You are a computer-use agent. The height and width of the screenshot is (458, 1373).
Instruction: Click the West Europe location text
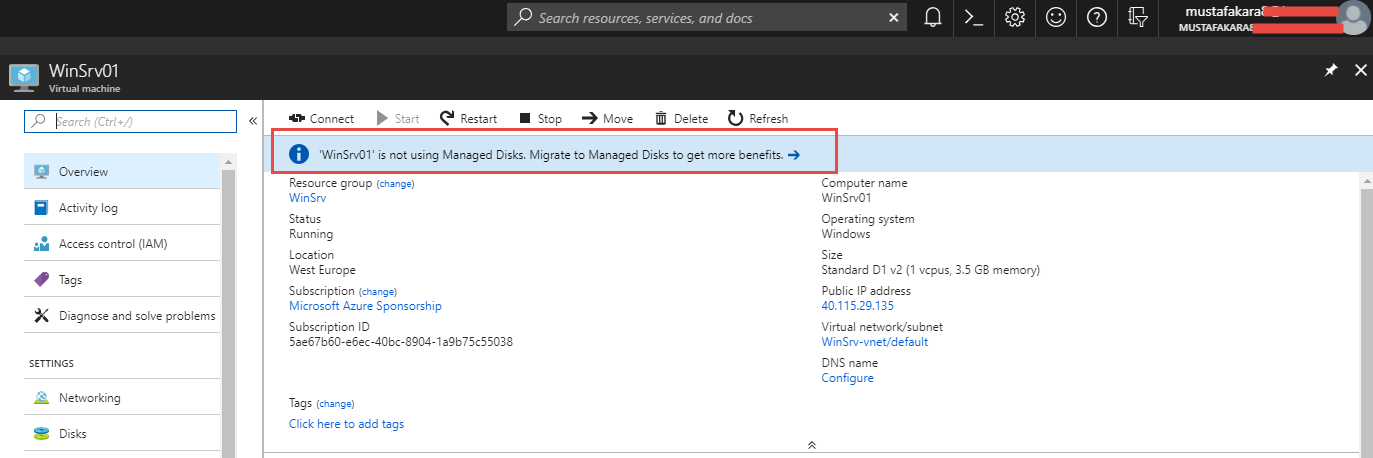point(322,270)
